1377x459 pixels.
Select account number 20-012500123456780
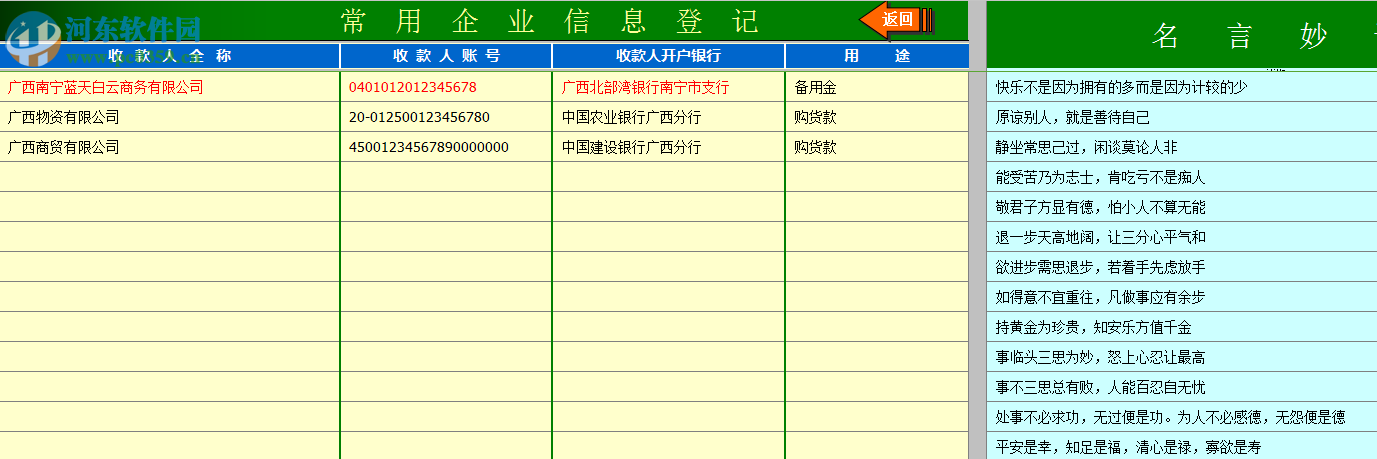pyautogui.click(x=446, y=117)
